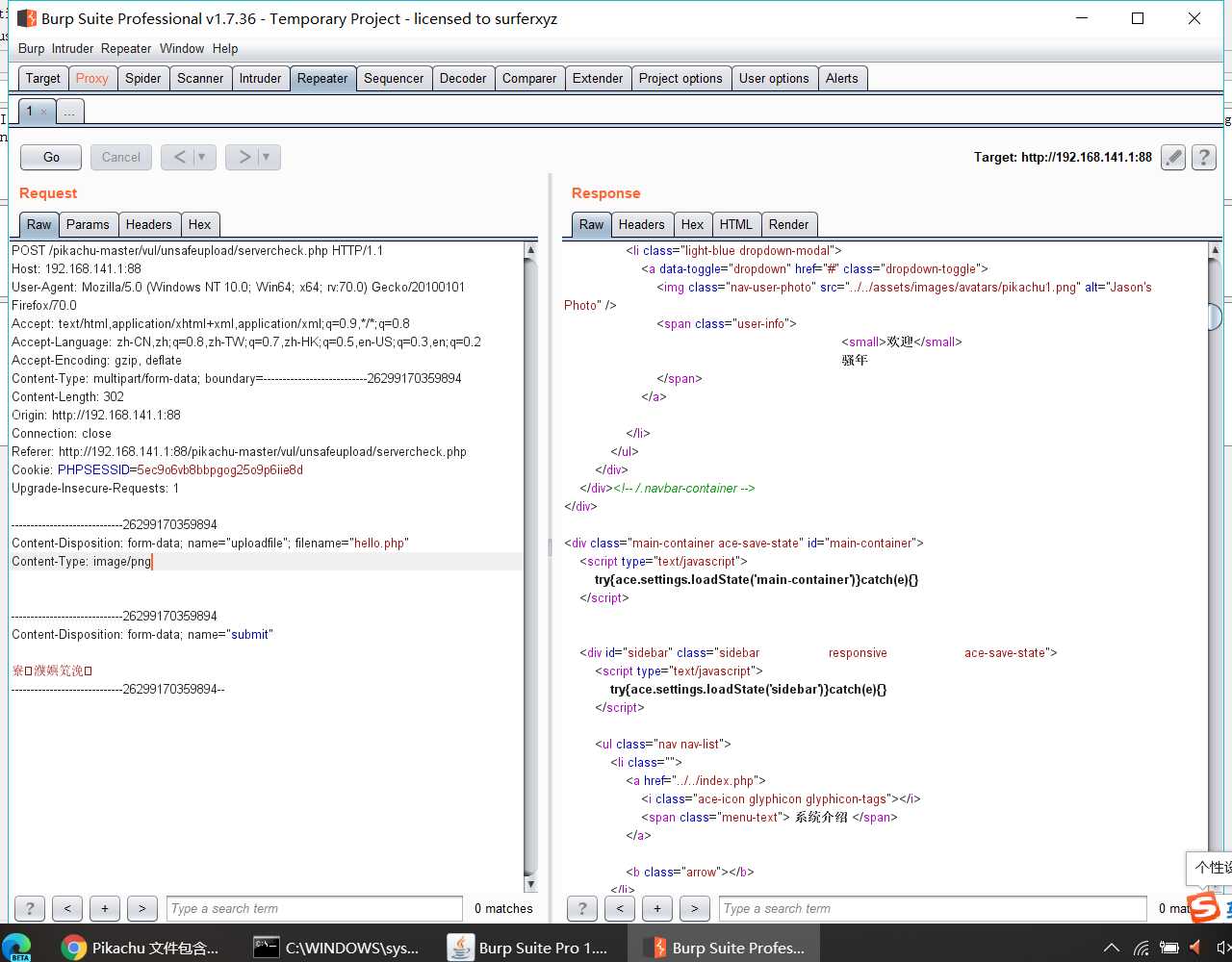Click the Cancel button
This screenshot has height=962, width=1232.
(x=121, y=157)
